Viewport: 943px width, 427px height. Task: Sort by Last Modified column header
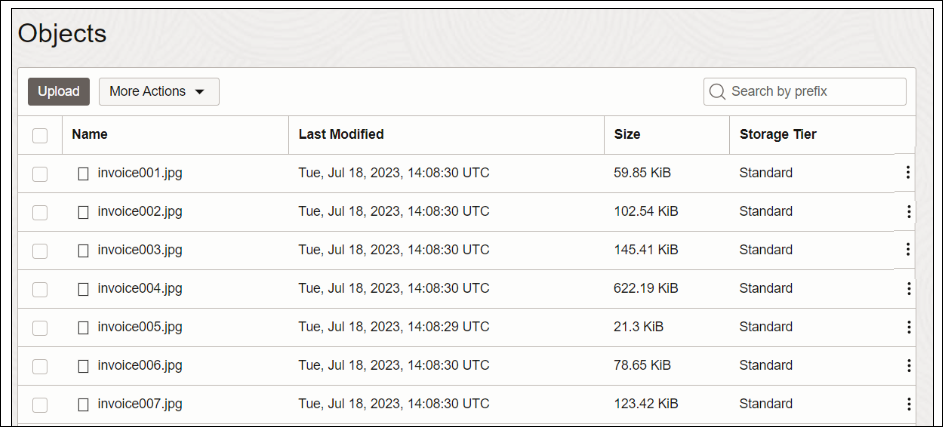341,134
